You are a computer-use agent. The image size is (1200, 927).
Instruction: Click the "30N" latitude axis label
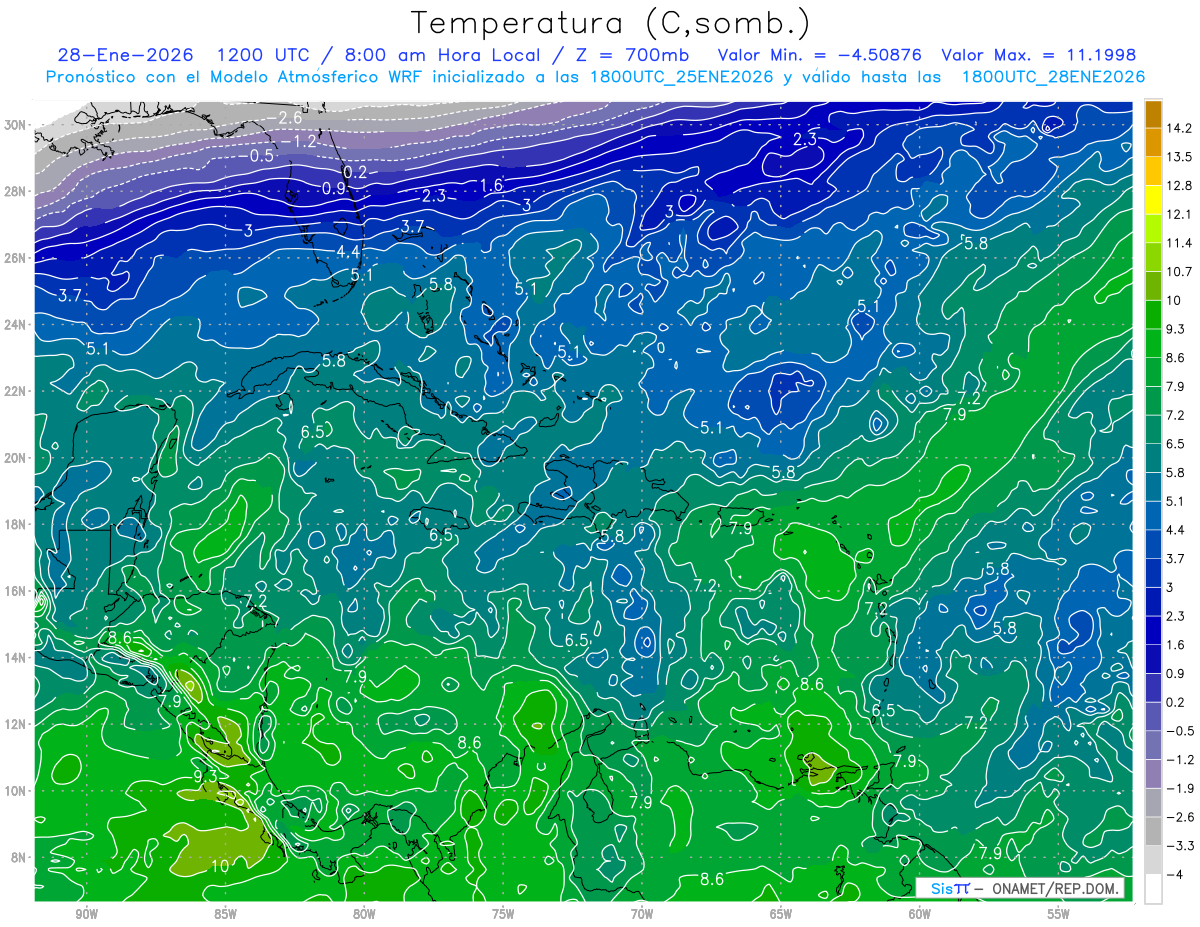(x=15, y=125)
